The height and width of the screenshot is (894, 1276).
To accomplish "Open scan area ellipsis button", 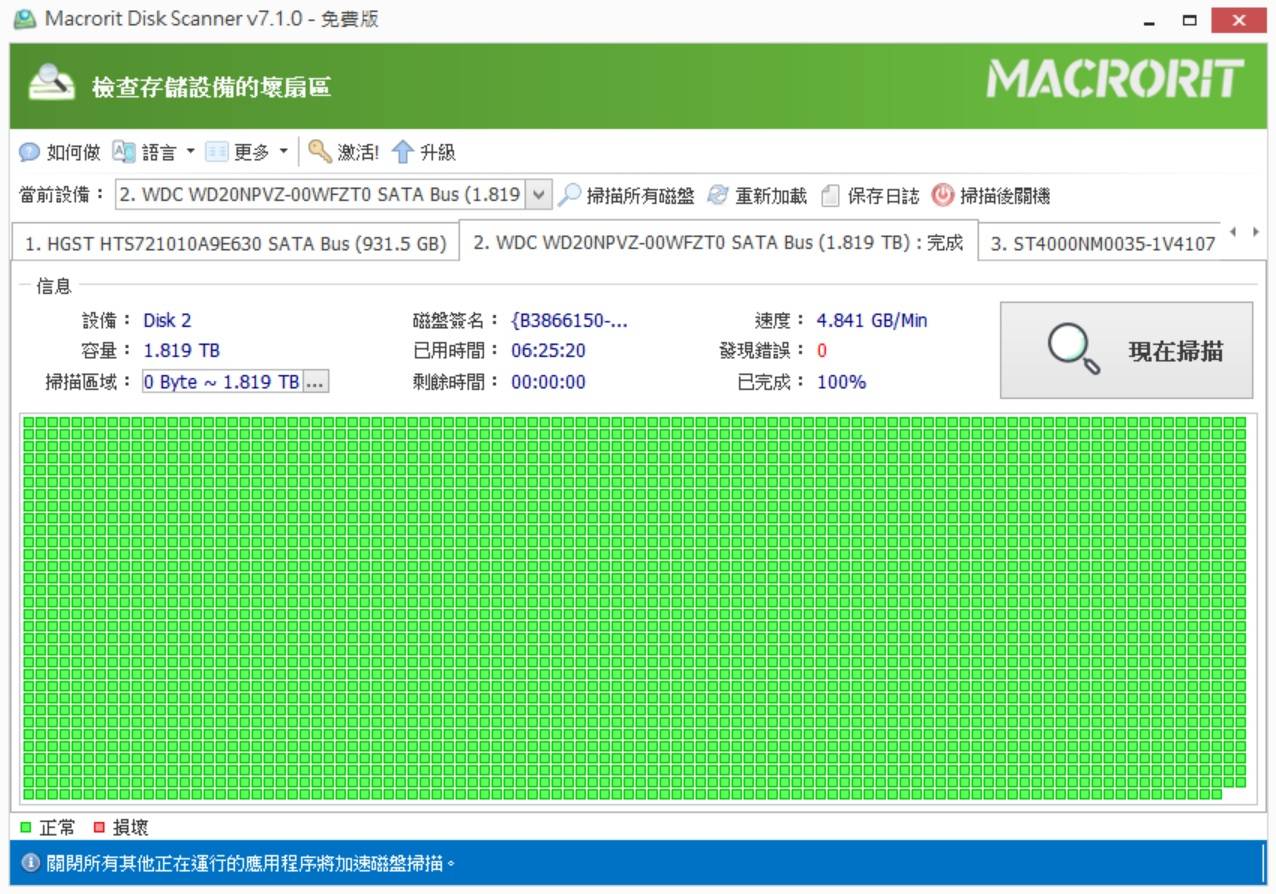I will click(x=315, y=382).
